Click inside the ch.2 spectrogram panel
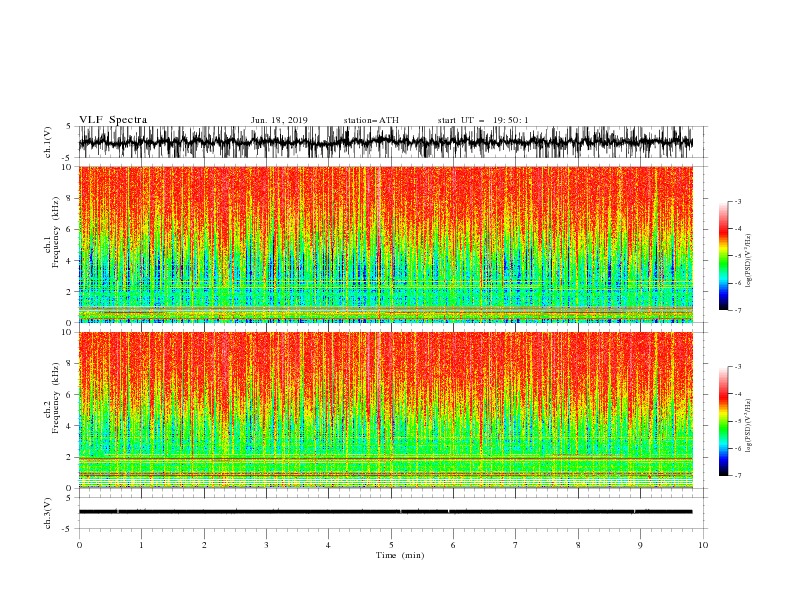Screen dimensions: 792x612 coord(385,410)
